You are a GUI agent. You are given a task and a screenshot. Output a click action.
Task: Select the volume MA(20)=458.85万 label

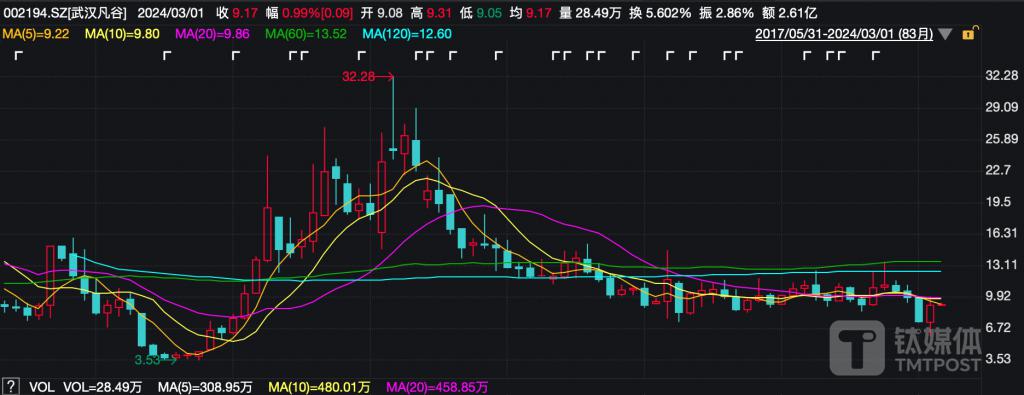(x=437, y=387)
